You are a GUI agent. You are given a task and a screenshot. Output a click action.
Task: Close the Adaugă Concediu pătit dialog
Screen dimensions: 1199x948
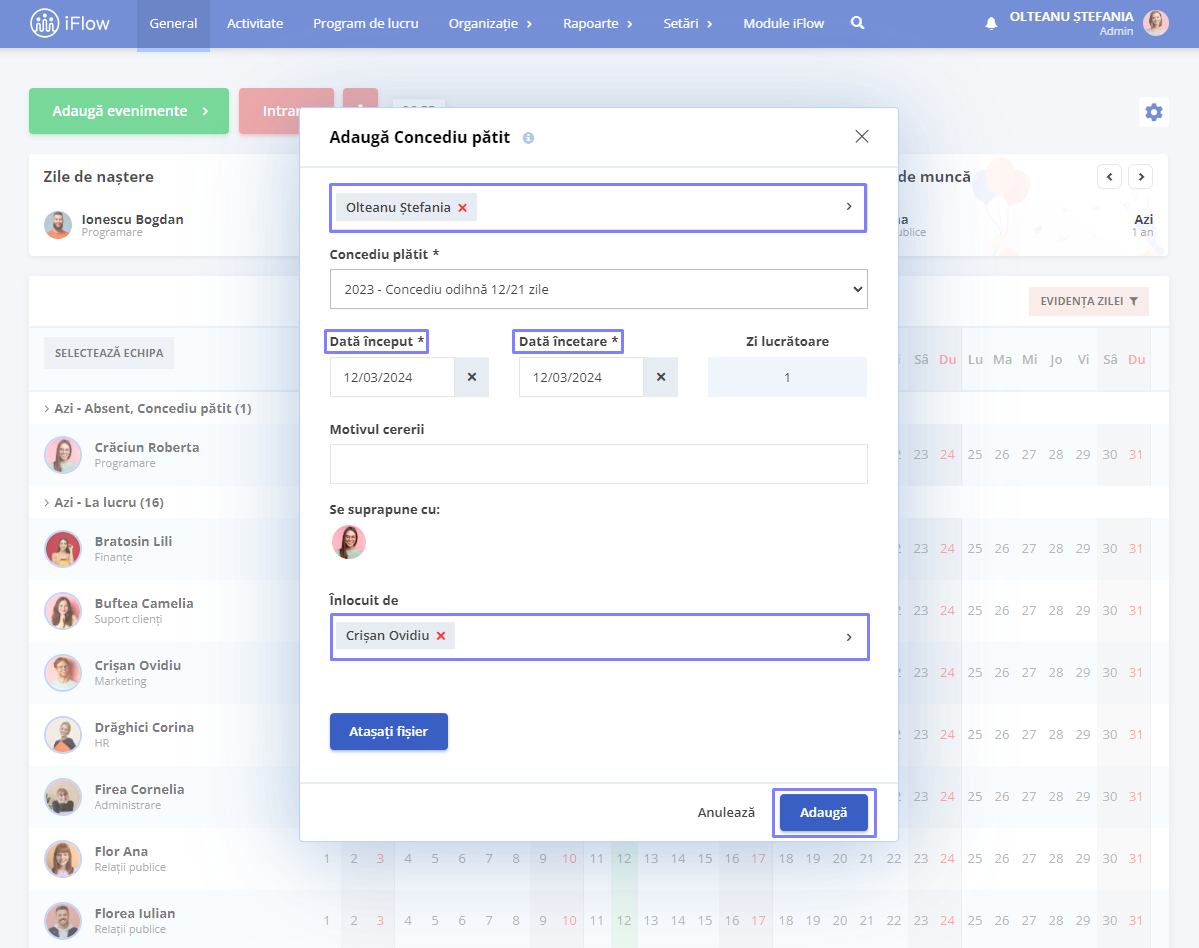point(862,136)
